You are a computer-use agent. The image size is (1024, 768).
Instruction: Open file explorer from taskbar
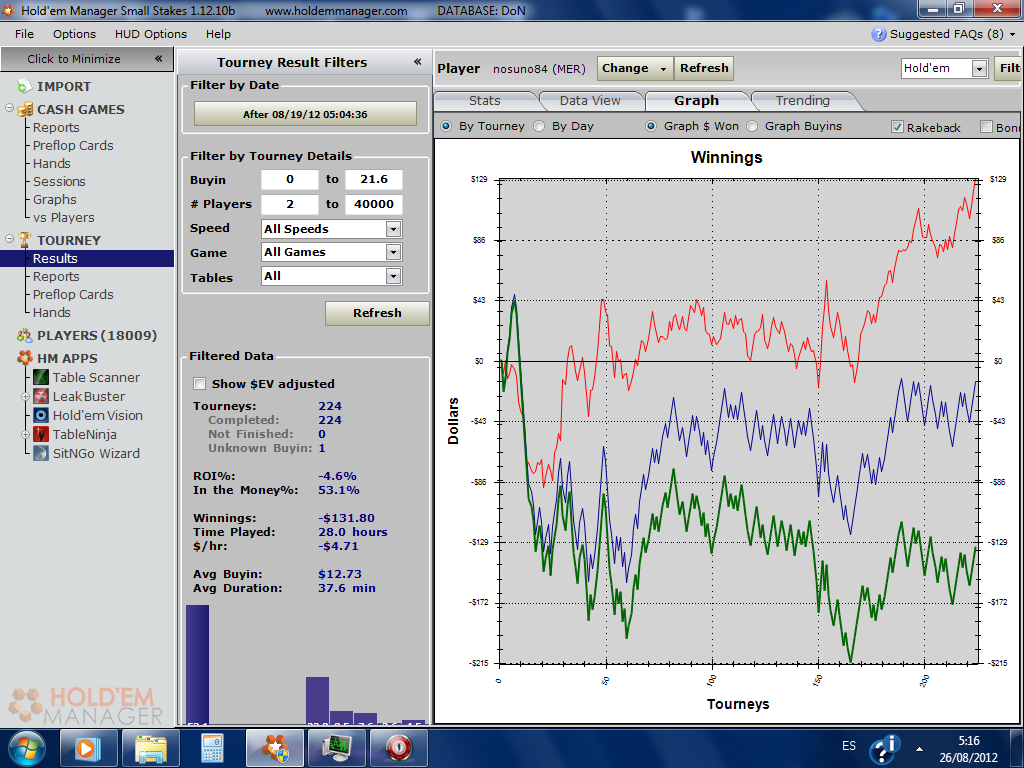point(149,748)
